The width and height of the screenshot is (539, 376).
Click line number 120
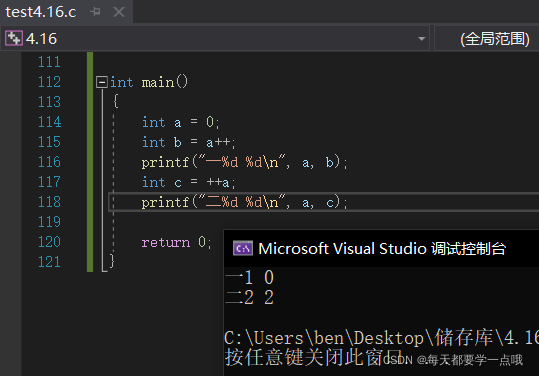(50, 242)
